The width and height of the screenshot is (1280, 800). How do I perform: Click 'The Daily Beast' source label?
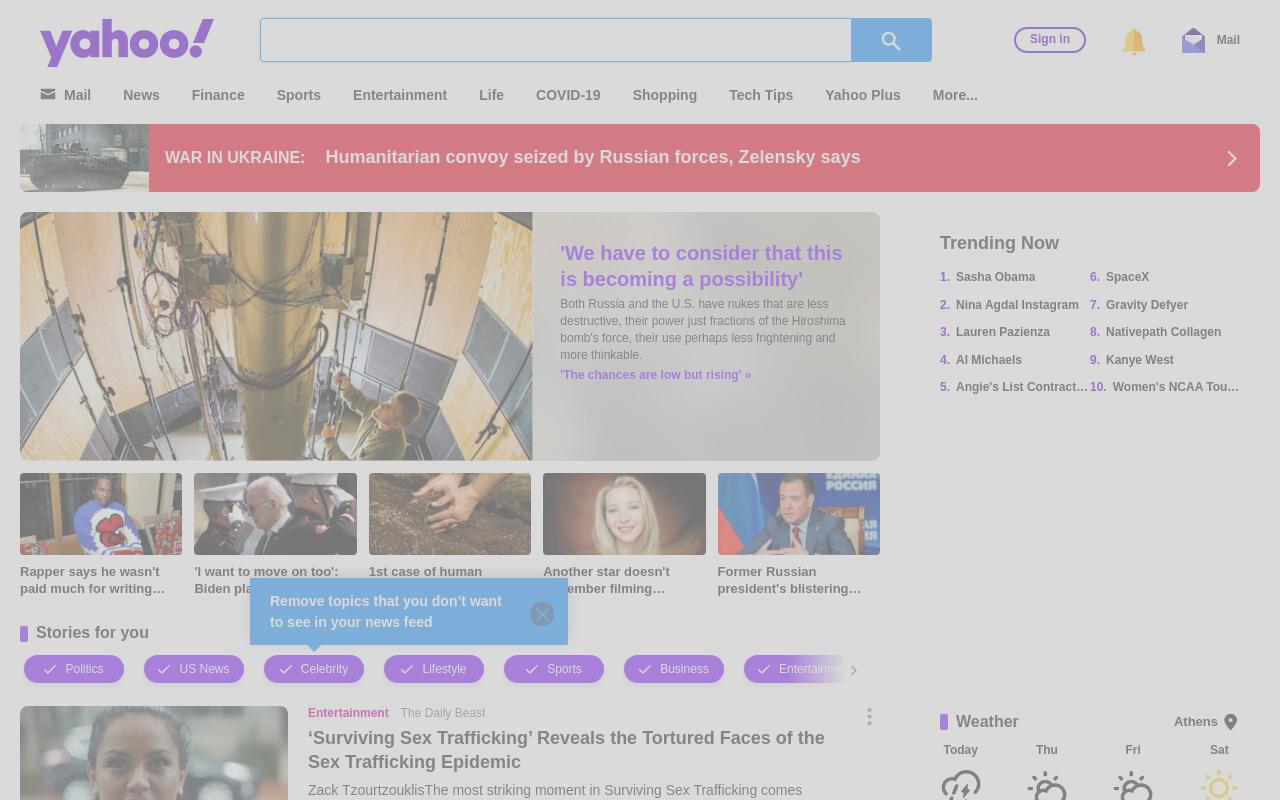point(443,713)
